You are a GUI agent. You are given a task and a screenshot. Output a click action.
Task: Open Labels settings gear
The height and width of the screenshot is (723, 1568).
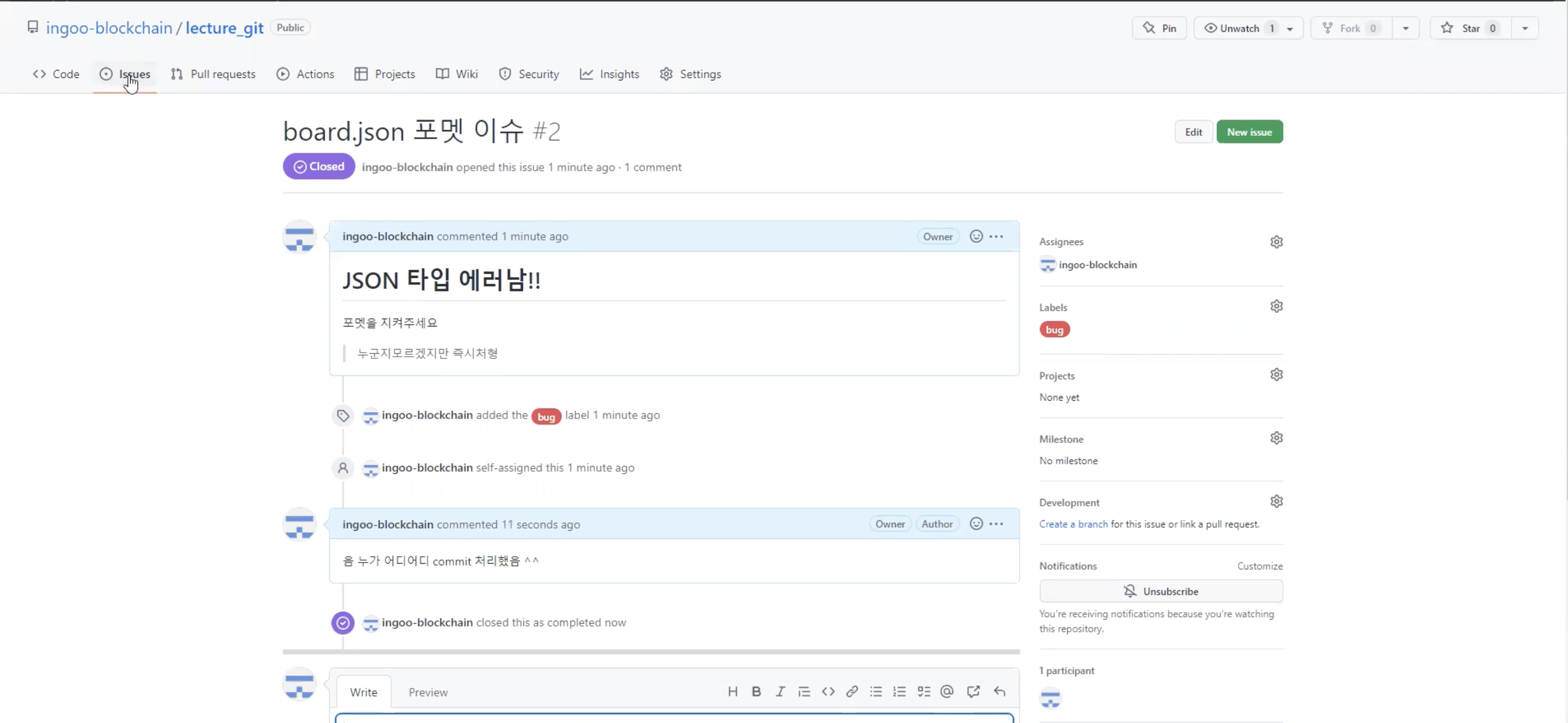(1276, 306)
